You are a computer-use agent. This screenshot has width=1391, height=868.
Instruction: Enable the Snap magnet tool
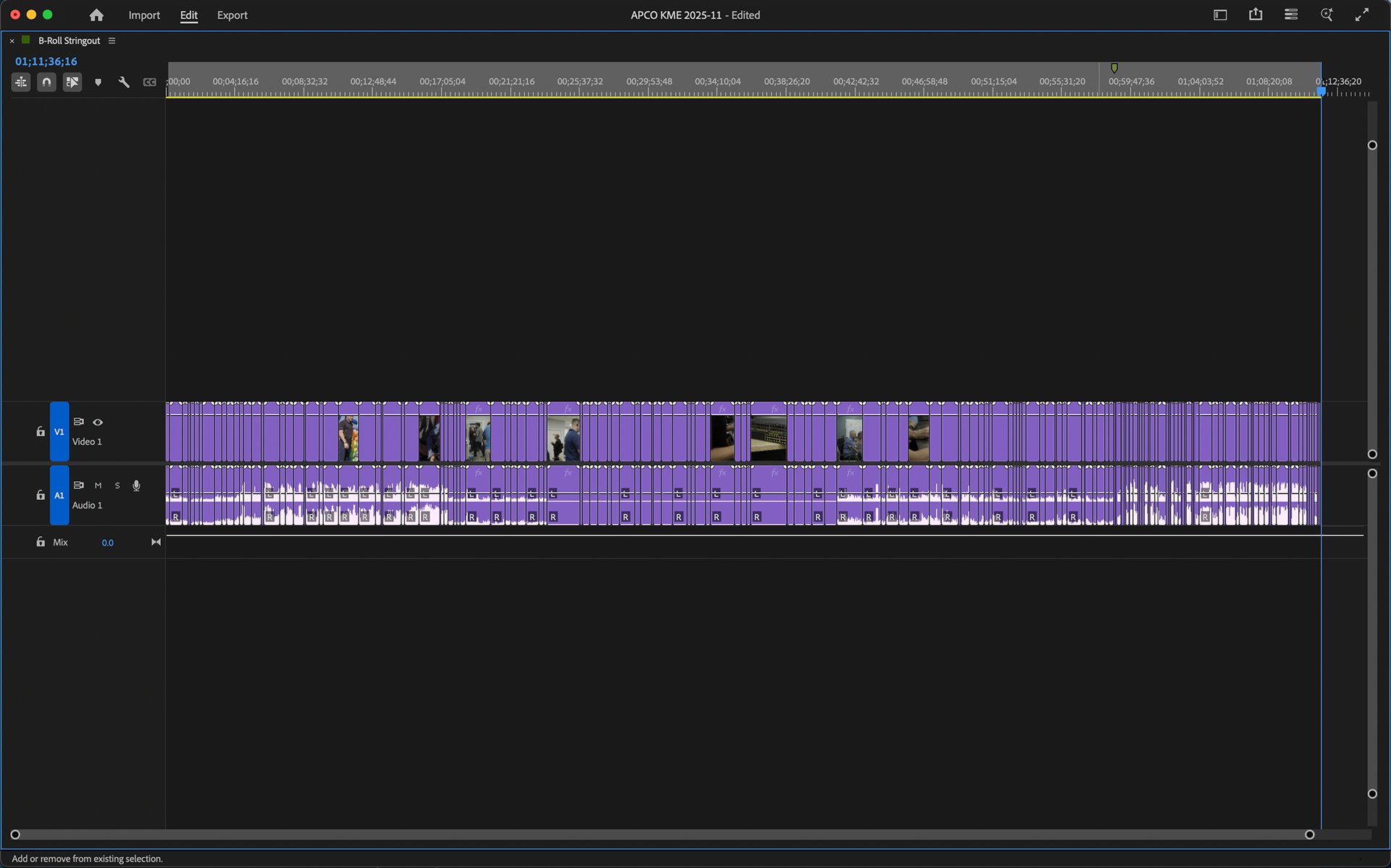click(46, 82)
